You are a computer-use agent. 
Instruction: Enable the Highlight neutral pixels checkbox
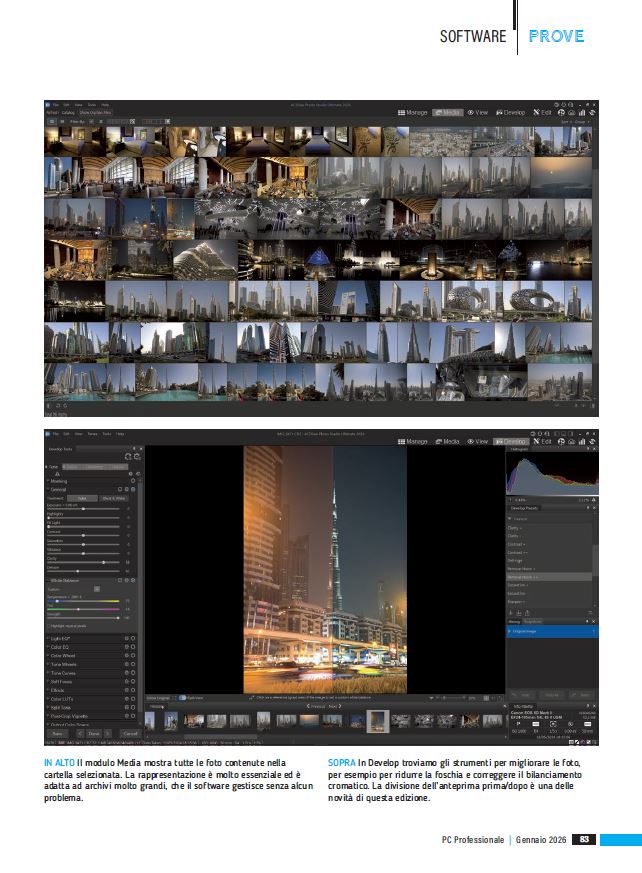tap(48, 626)
